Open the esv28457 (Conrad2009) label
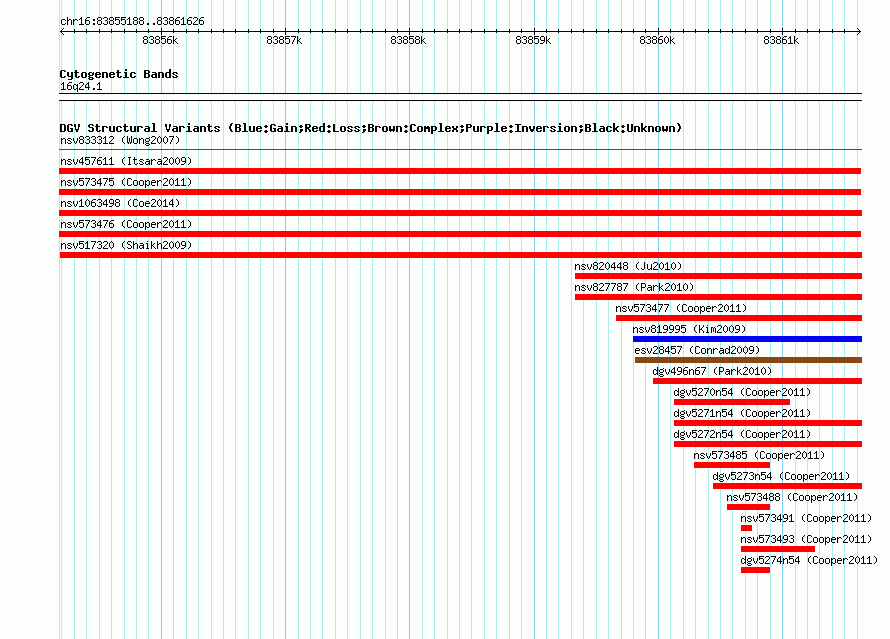Screen dimensions: 890x639 (x=697, y=350)
